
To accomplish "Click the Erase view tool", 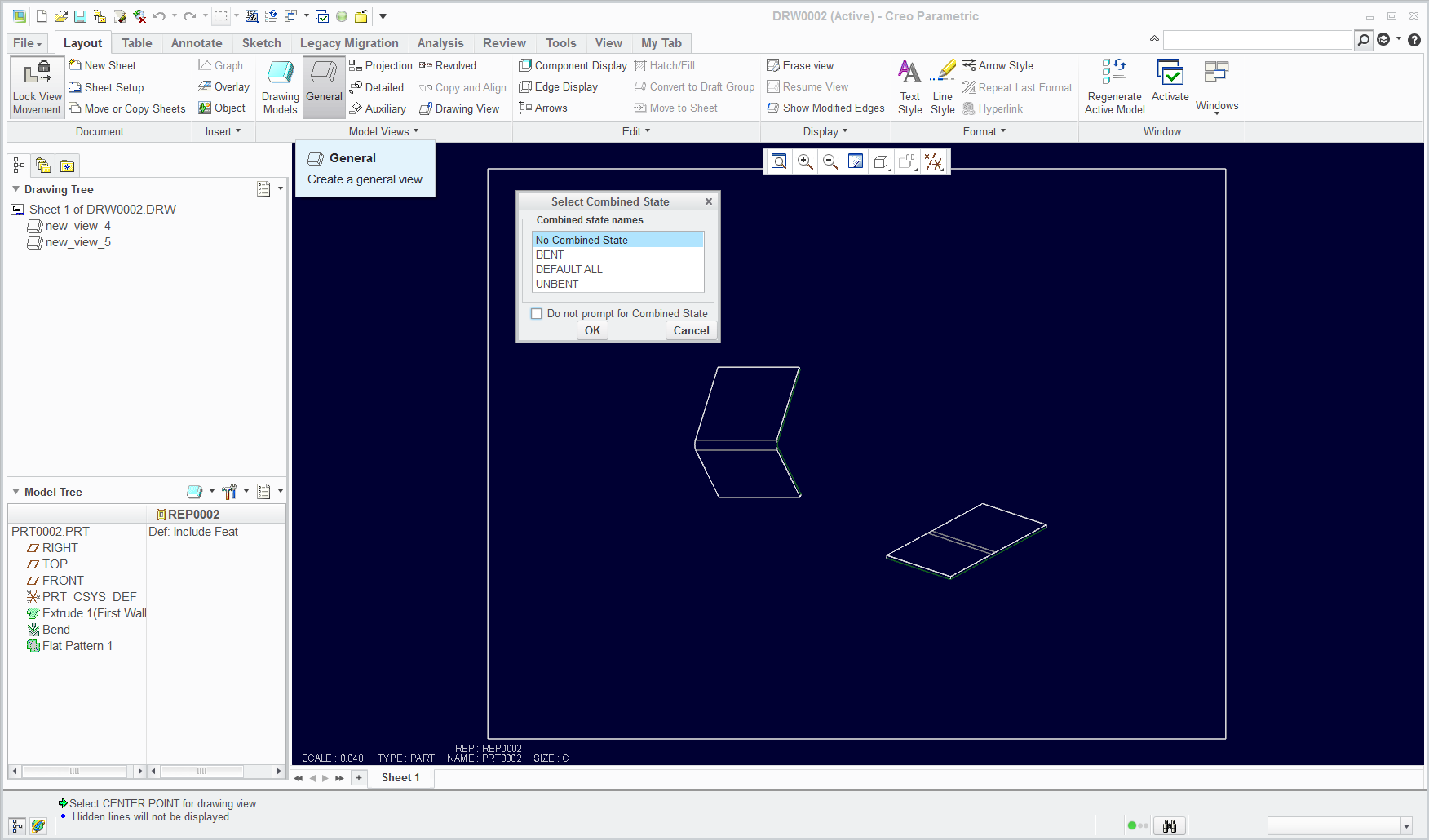I will pos(800,65).
